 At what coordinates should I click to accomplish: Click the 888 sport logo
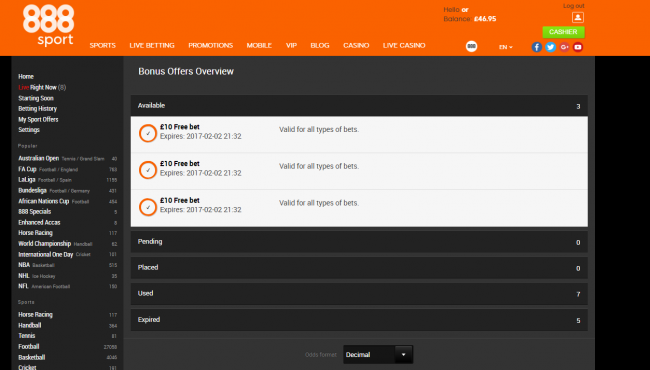click(49, 25)
